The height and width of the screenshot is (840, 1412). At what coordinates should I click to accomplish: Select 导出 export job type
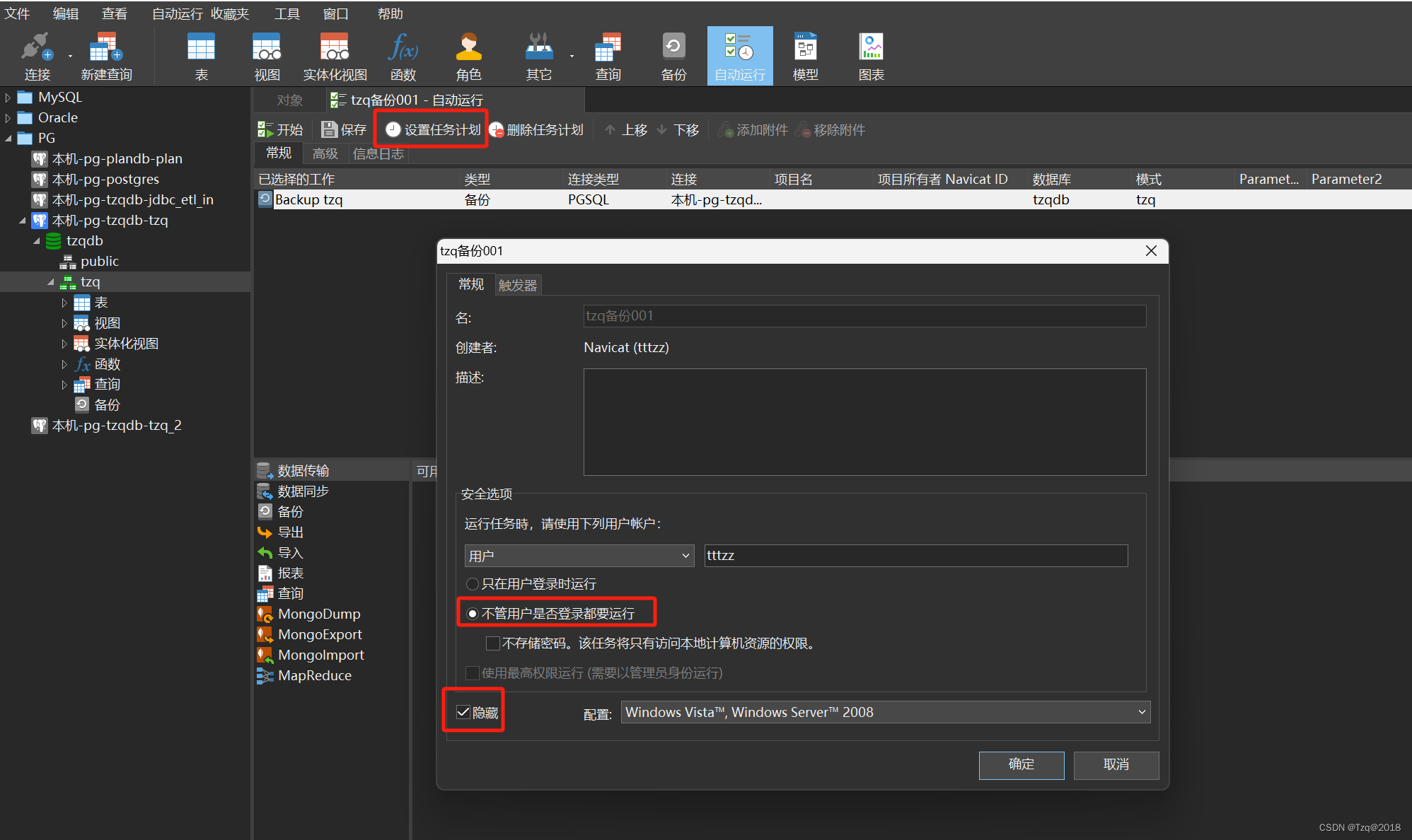pyautogui.click(x=290, y=532)
